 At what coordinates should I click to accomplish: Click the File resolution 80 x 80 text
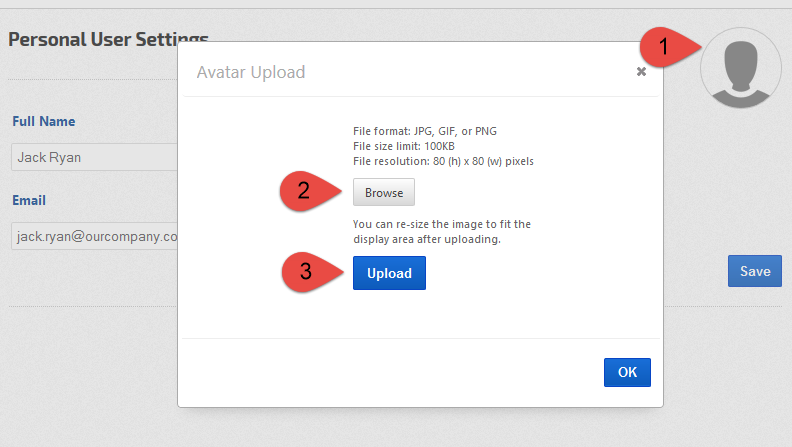coord(443,161)
